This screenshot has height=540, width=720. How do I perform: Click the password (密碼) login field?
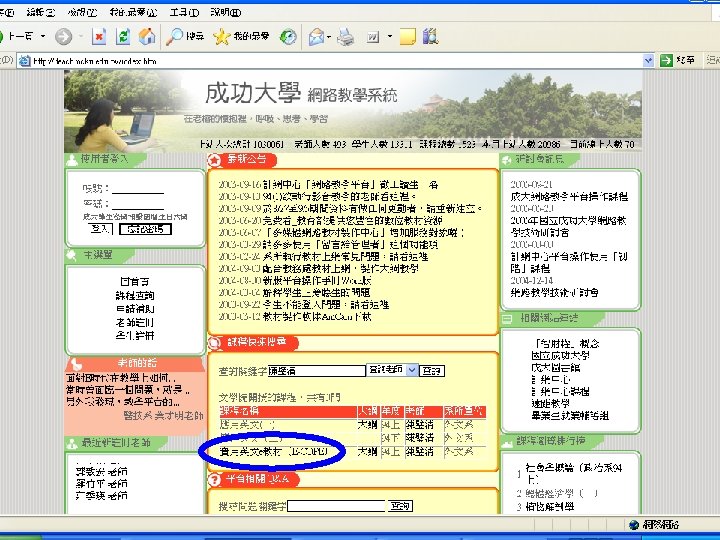click(138, 204)
